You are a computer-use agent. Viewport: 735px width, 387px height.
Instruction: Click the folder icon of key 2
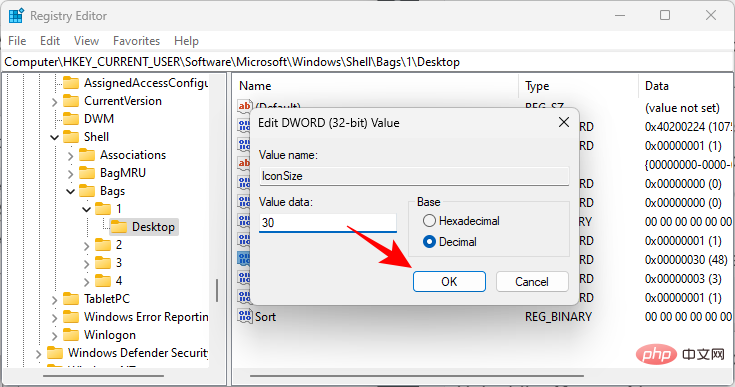point(103,245)
